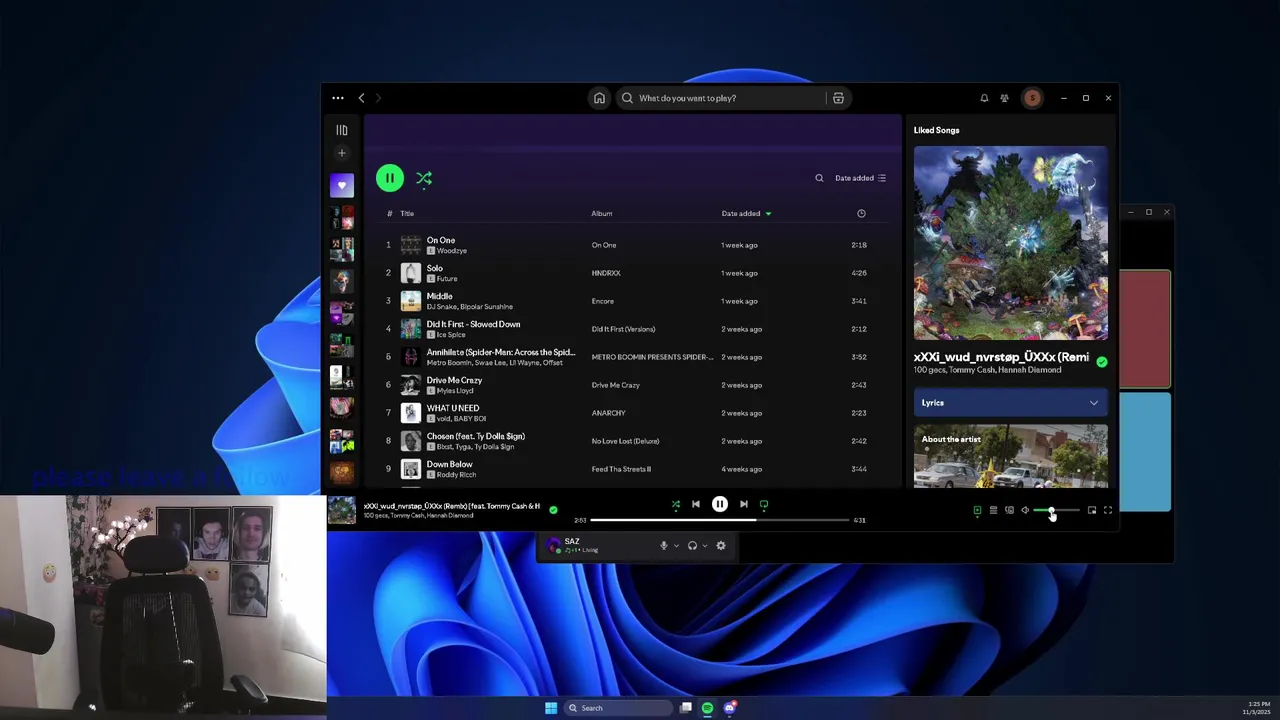Collapse Your Library sidebar icon

[x=342, y=130]
